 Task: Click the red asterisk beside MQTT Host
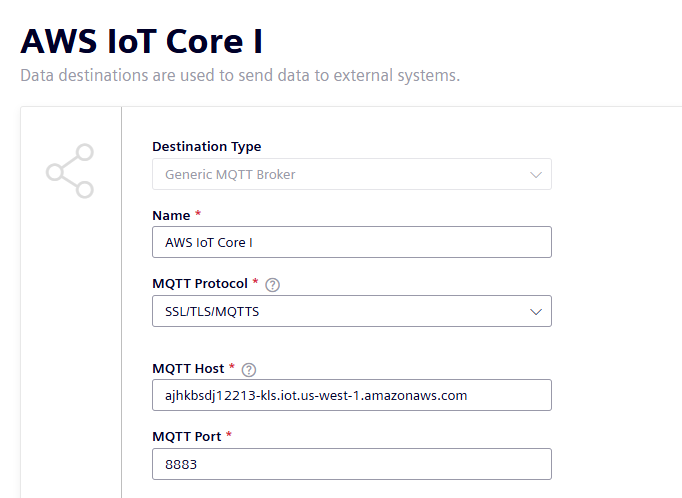(x=232, y=366)
